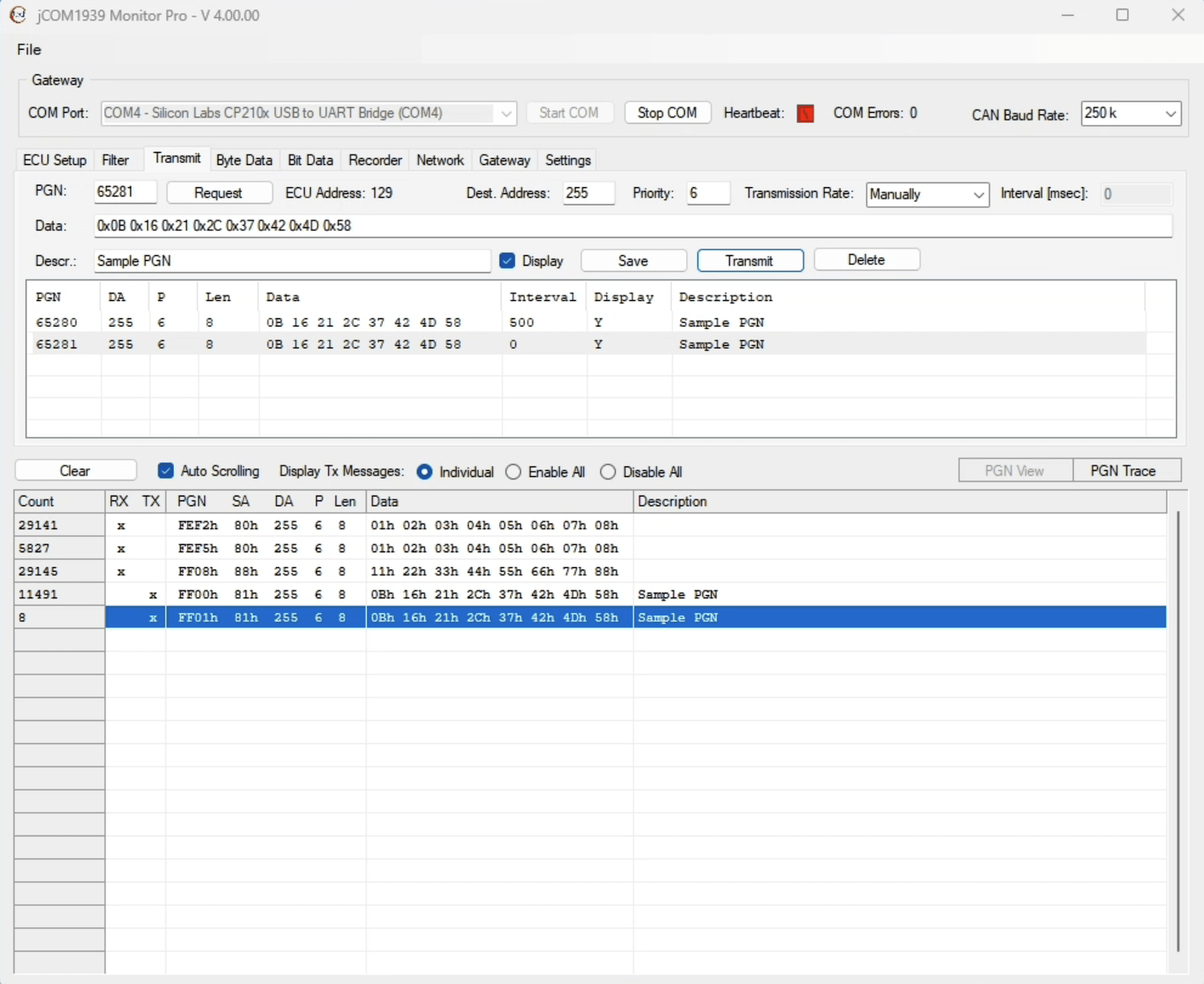The image size is (1204, 984).
Task: Click the Interval value 500 in transmit list
Action: click(x=521, y=322)
